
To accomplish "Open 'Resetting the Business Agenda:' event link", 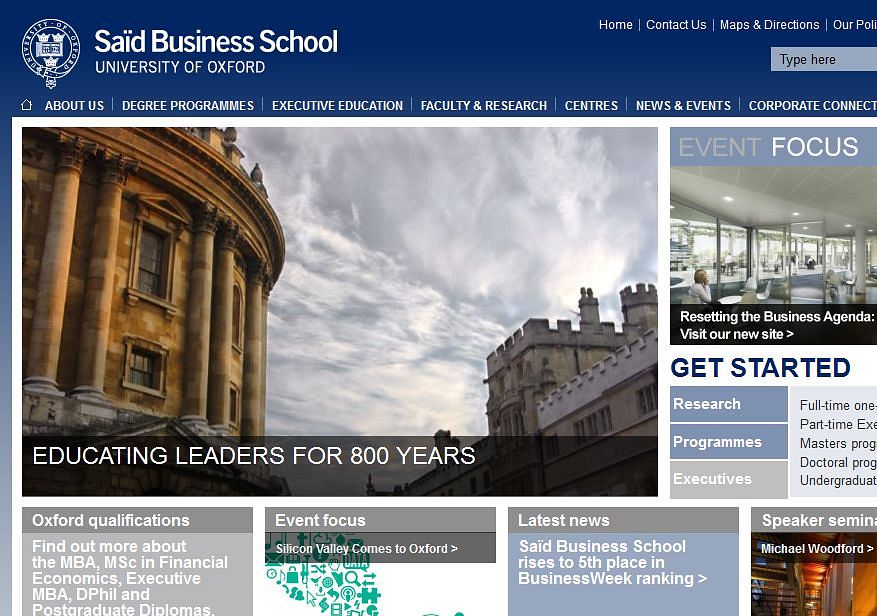I will point(776,317).
